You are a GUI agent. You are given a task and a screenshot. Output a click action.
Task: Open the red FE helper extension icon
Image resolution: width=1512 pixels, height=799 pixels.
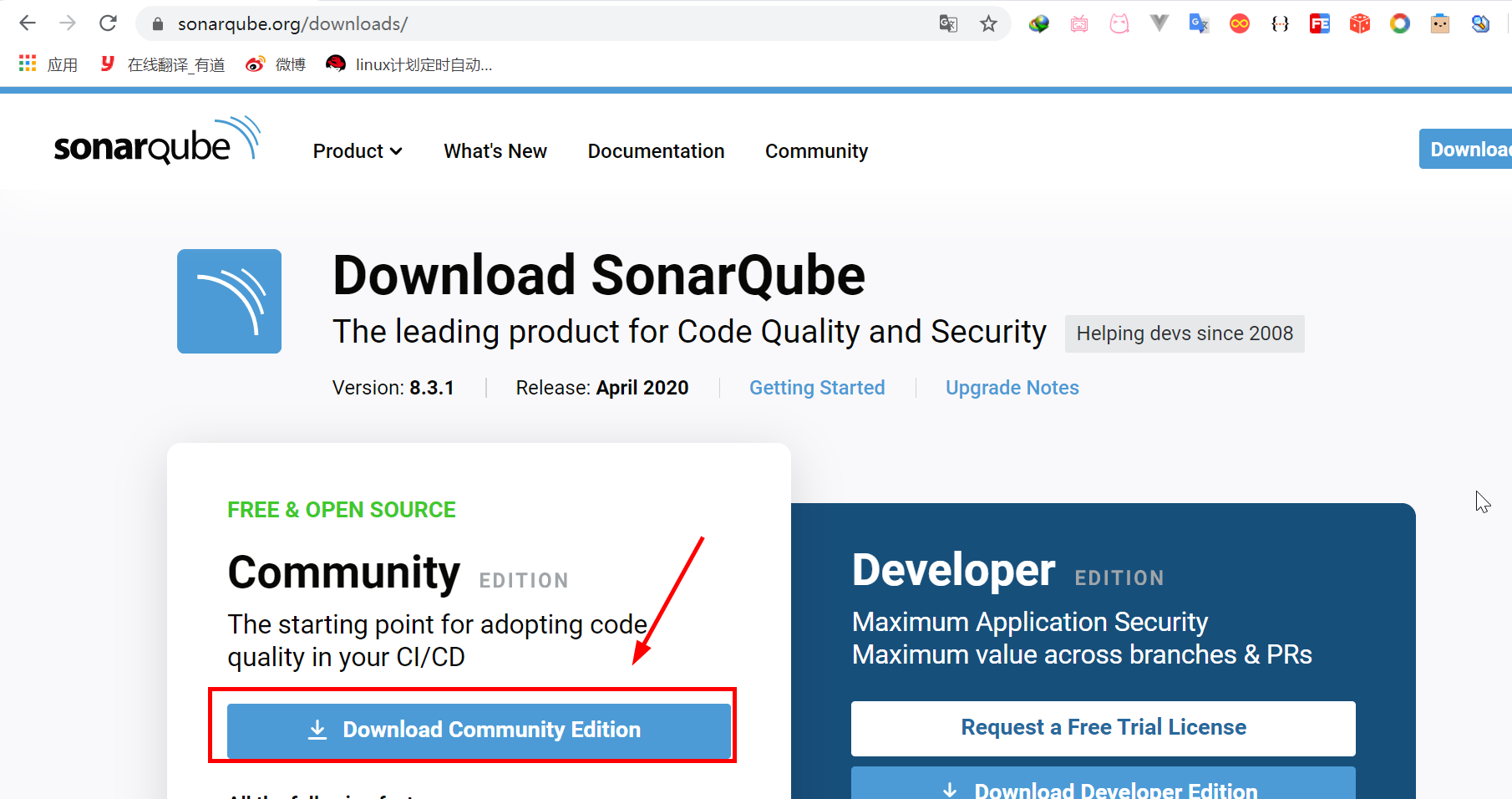(x=1320, y=23)
